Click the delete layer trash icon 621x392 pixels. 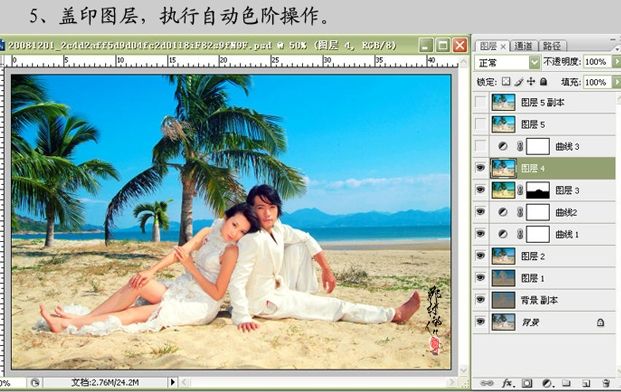(606, 383)
